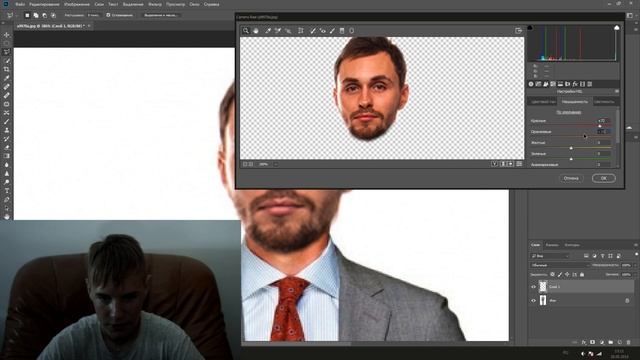Open the Split Toning panel icon

[x=560, y=84]
